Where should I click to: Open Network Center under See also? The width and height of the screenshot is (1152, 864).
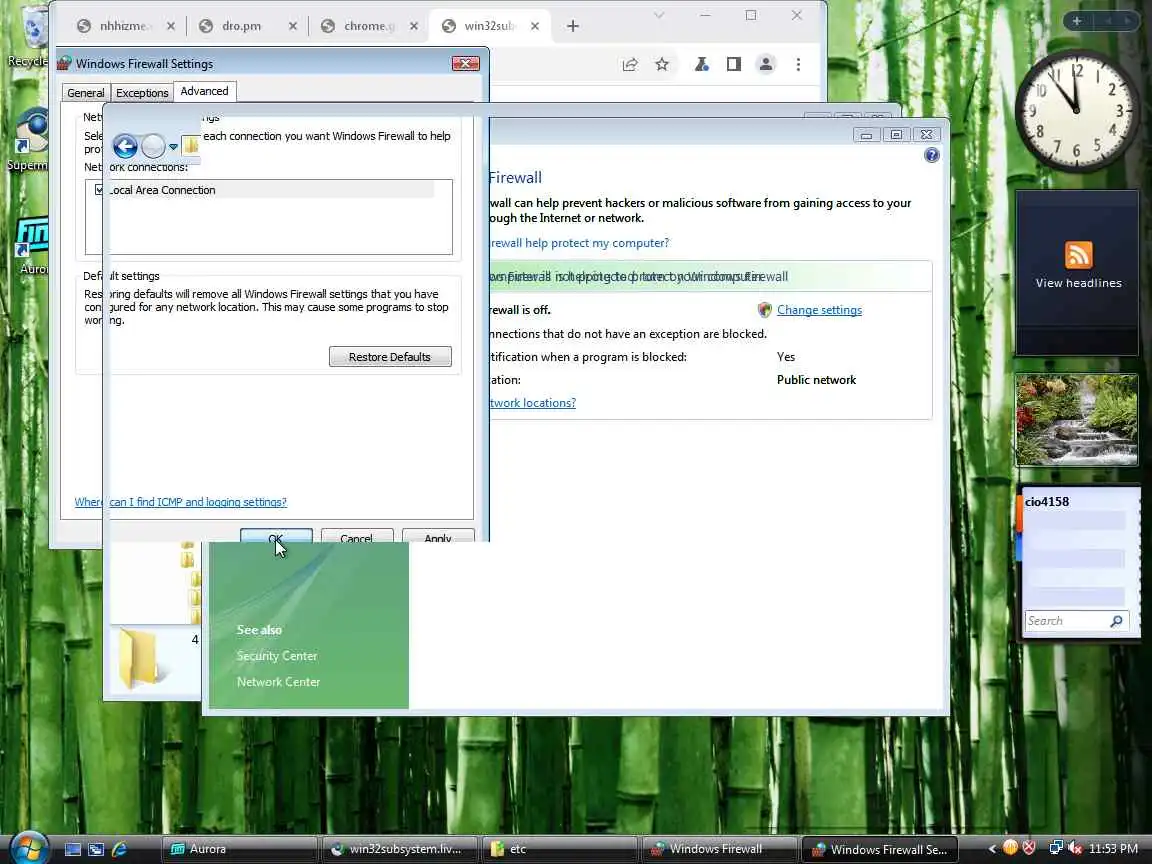(278, 682)
